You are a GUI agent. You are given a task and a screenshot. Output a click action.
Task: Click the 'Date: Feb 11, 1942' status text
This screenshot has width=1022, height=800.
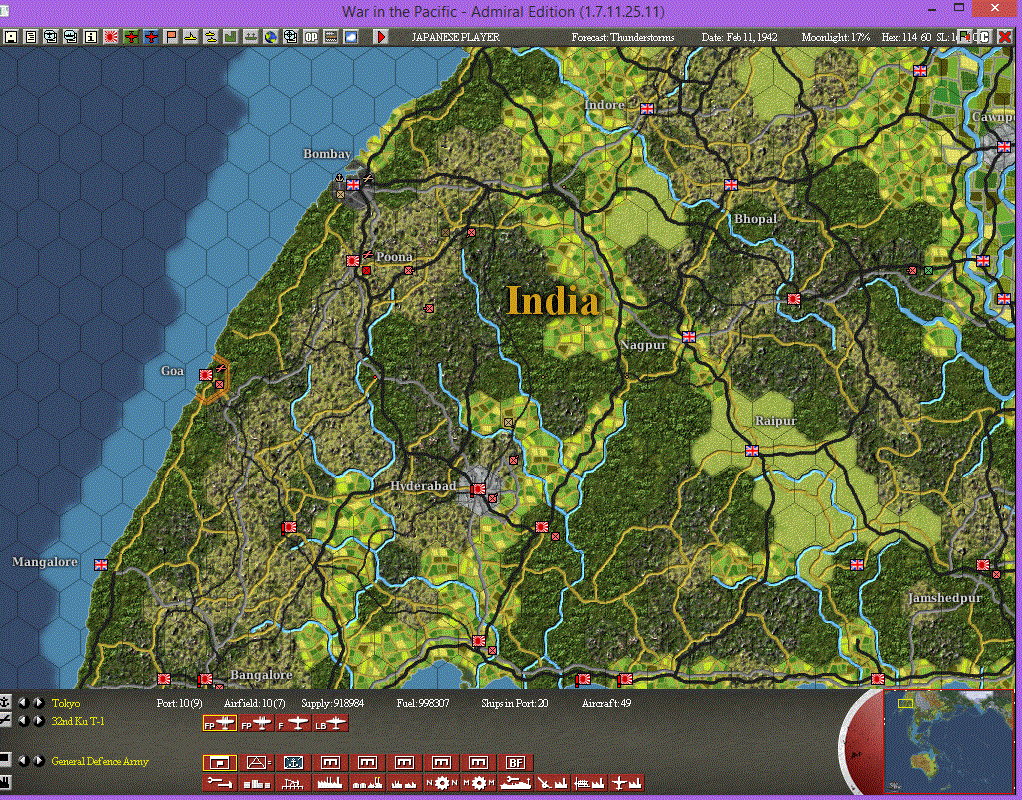tap(739, 37)
